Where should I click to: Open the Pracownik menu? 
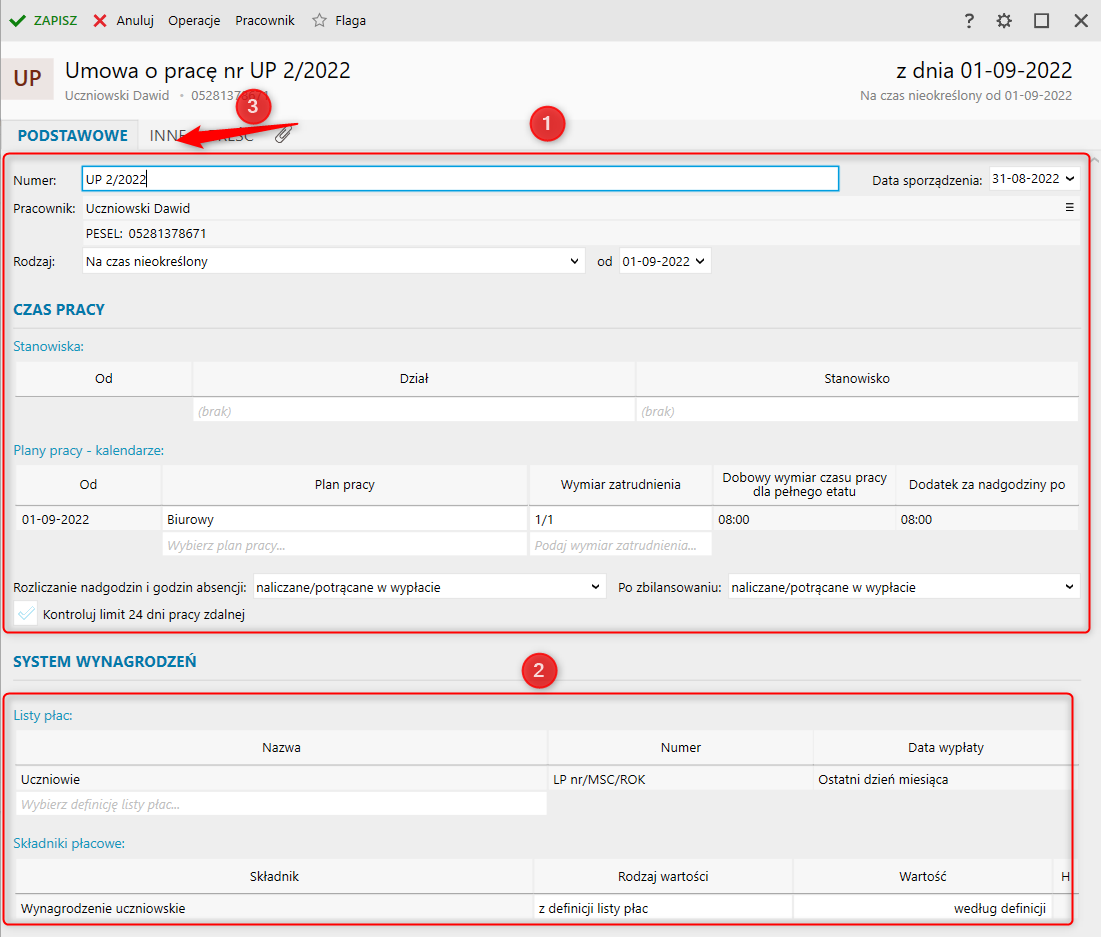click(x=265, y=20)
